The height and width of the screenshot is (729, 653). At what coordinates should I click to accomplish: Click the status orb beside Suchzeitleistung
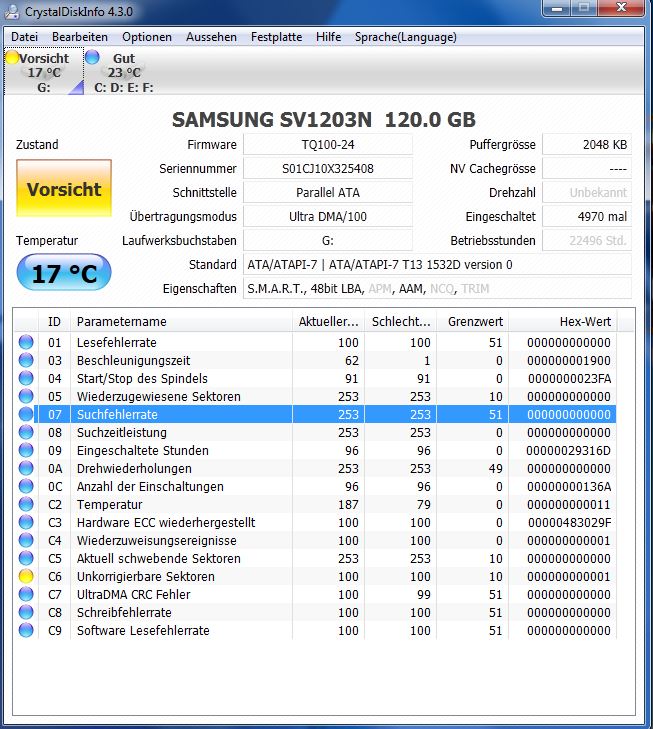[x=26, y=432]
